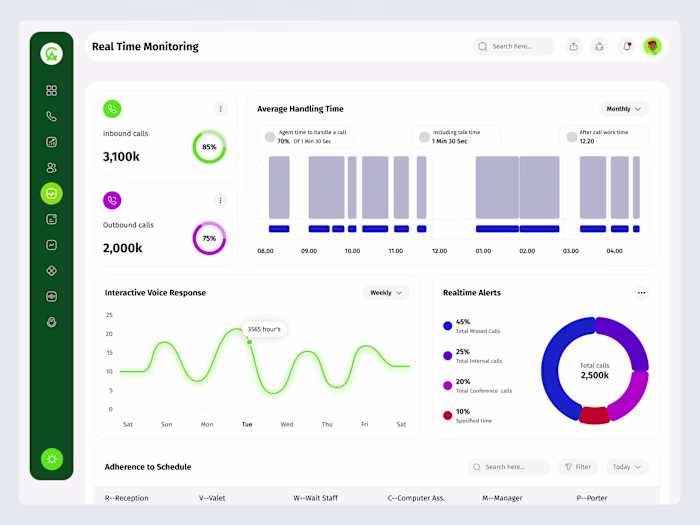Screen dimensions: 700x525
Task: Click the app logo at sidebar top
Action: tap(51, 54)
